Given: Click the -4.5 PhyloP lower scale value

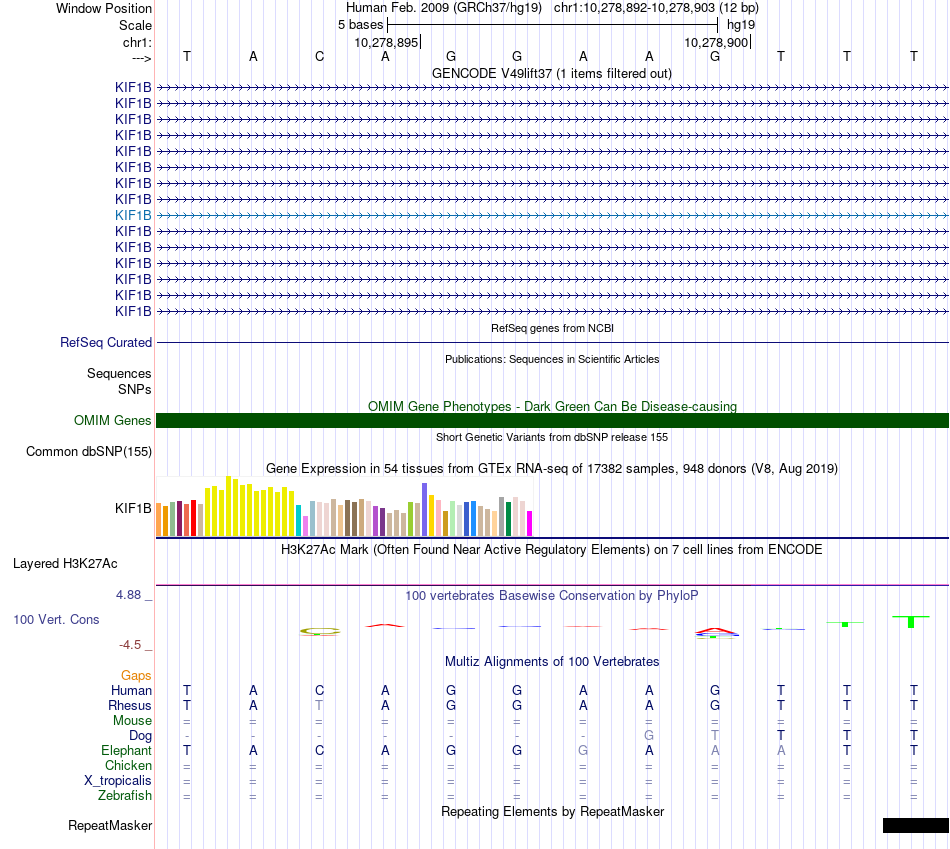Looking at the screenshot, I should (130, 645).
